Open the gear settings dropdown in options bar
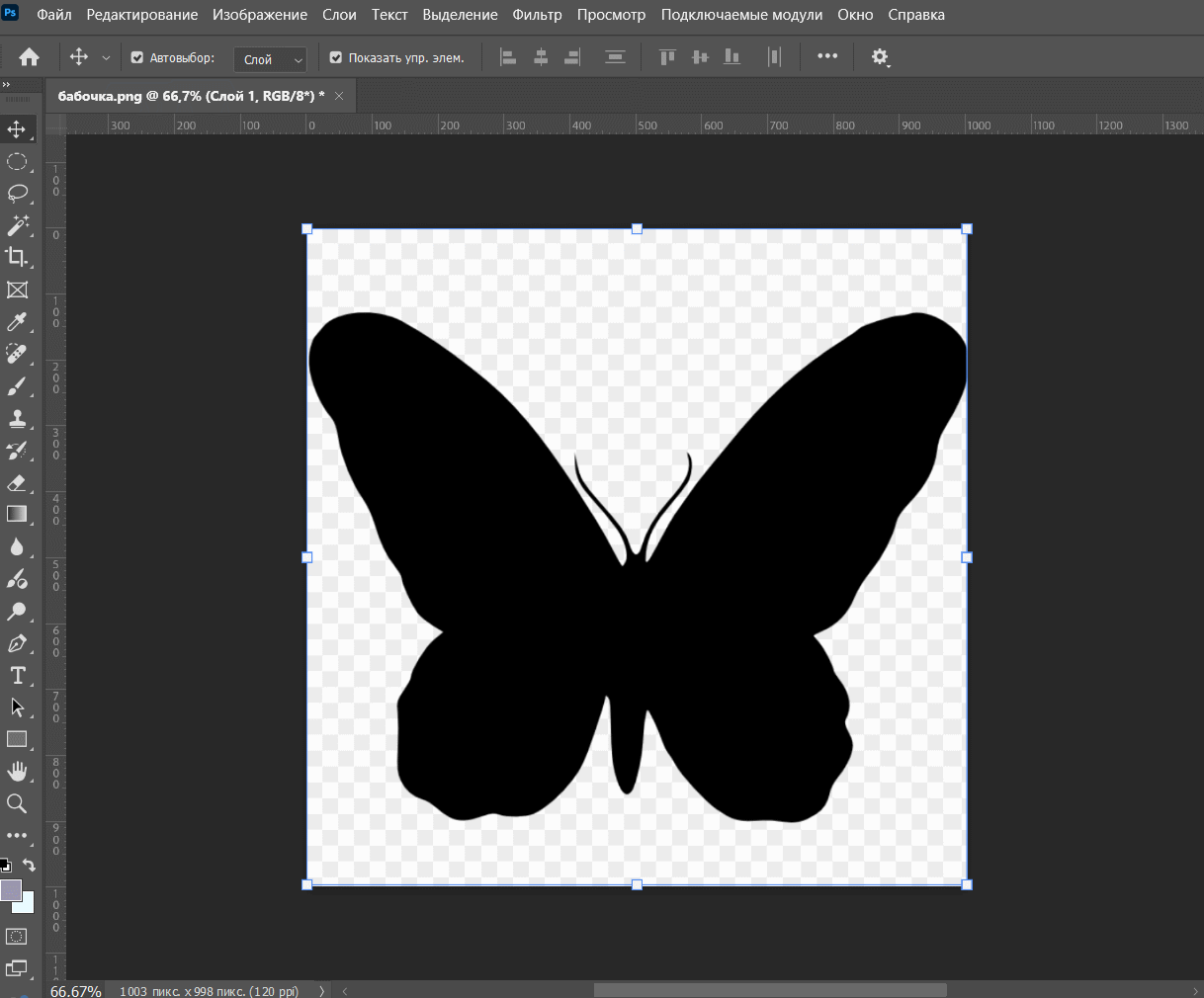This screenshot has height=998, width=1204. click(x=880, y=57)
